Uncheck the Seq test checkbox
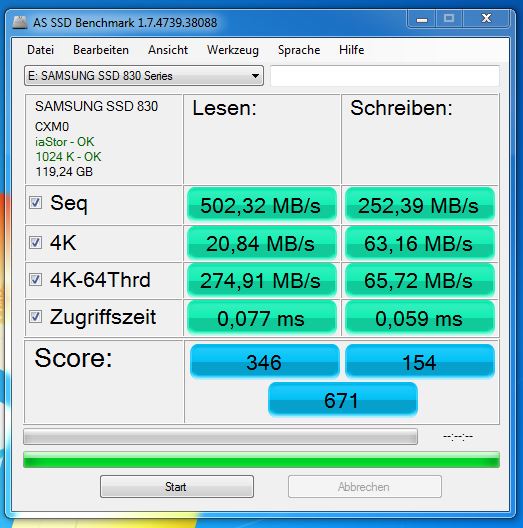 (35, 203)
